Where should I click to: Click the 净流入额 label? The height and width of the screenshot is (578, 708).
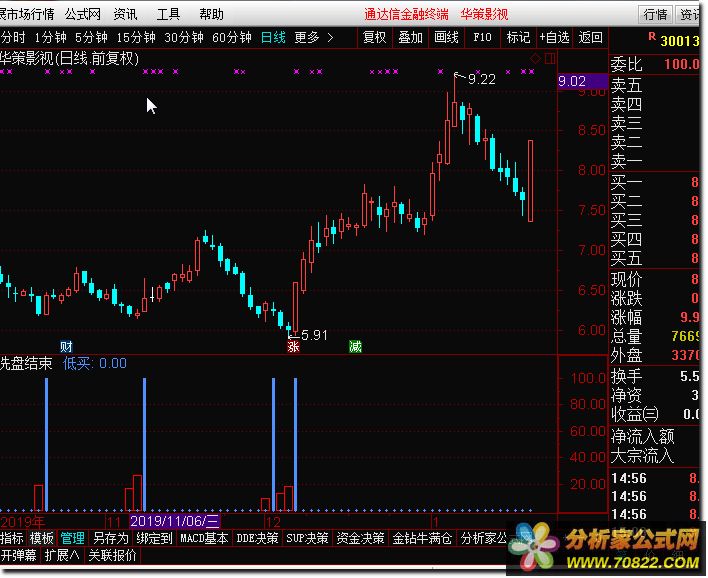[643, 437]
